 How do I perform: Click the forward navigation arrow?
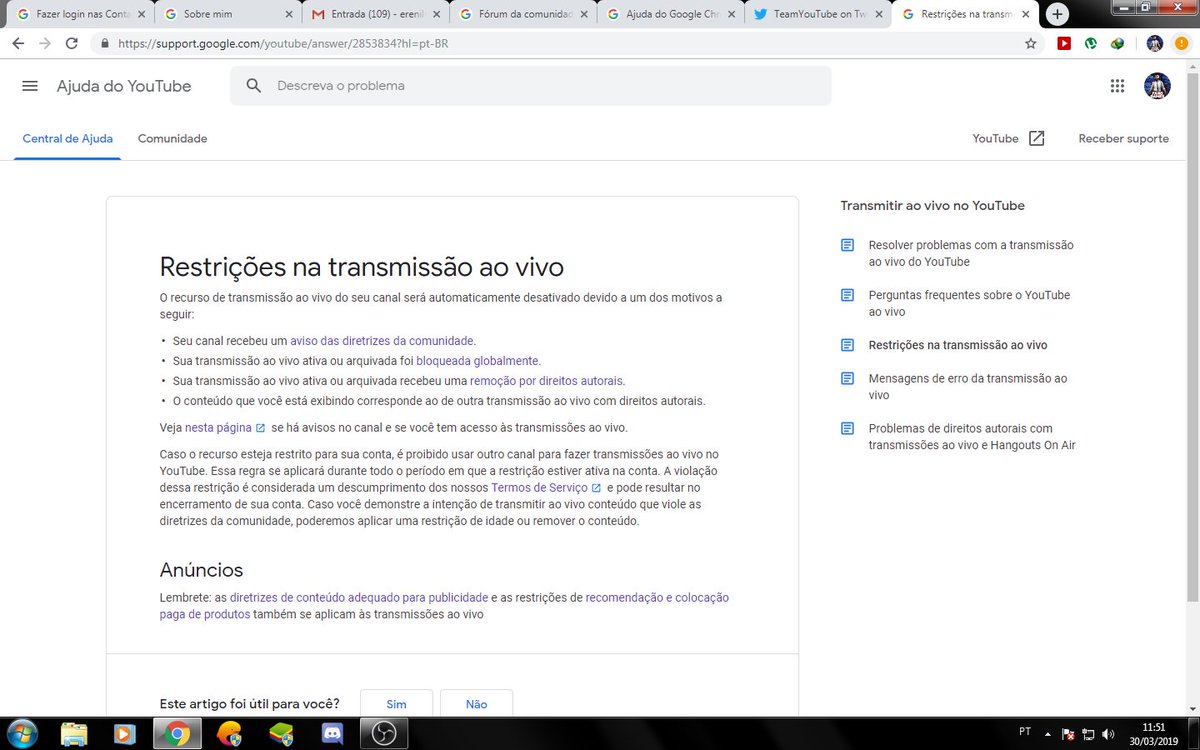[45, 44]
